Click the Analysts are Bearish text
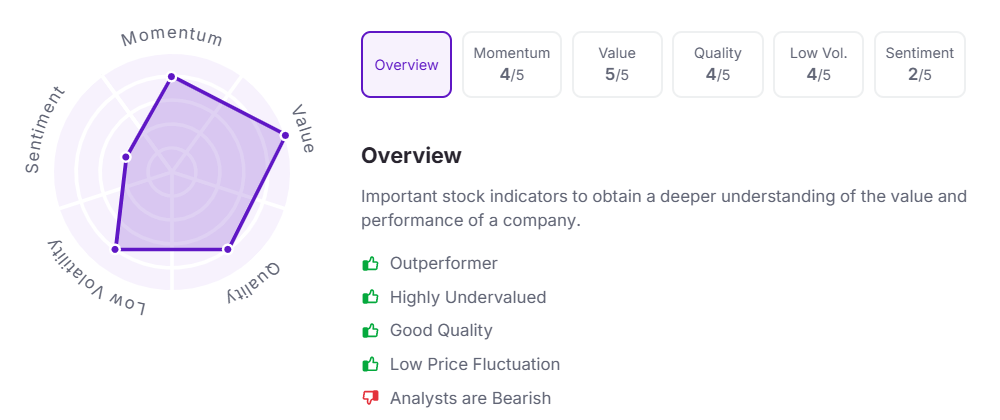 [x=470, y=399]
